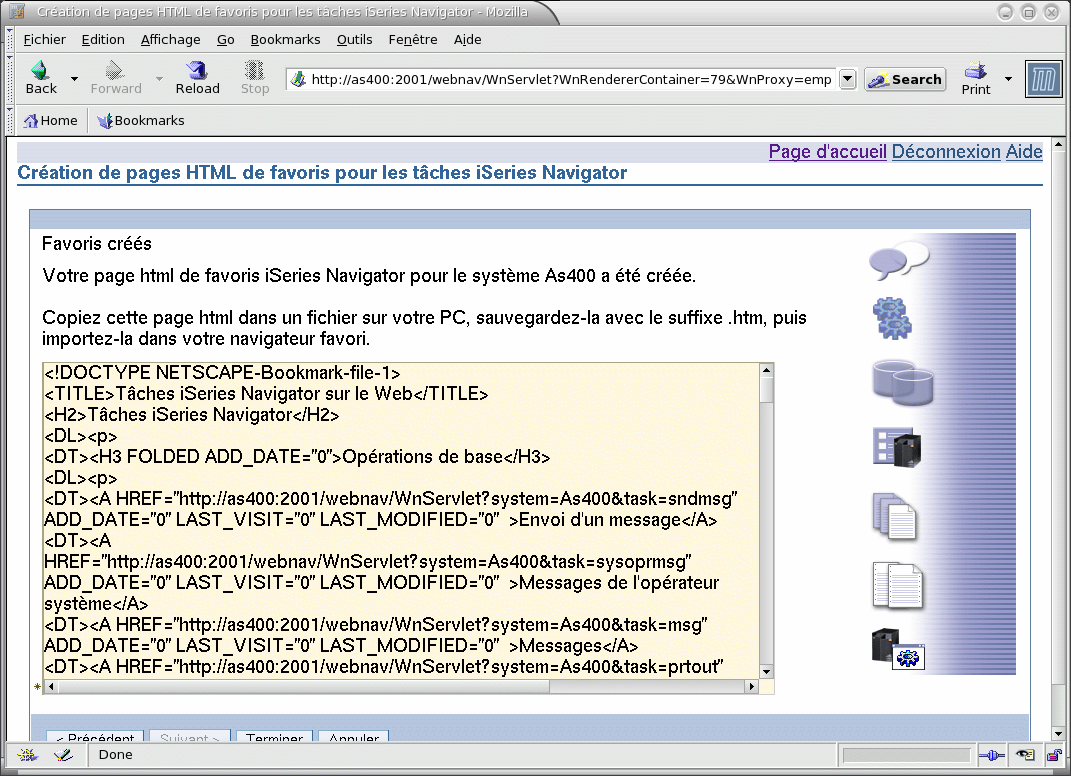1071x776 pixels.
Task: Open the Go menu
Action: click(226, 40)
